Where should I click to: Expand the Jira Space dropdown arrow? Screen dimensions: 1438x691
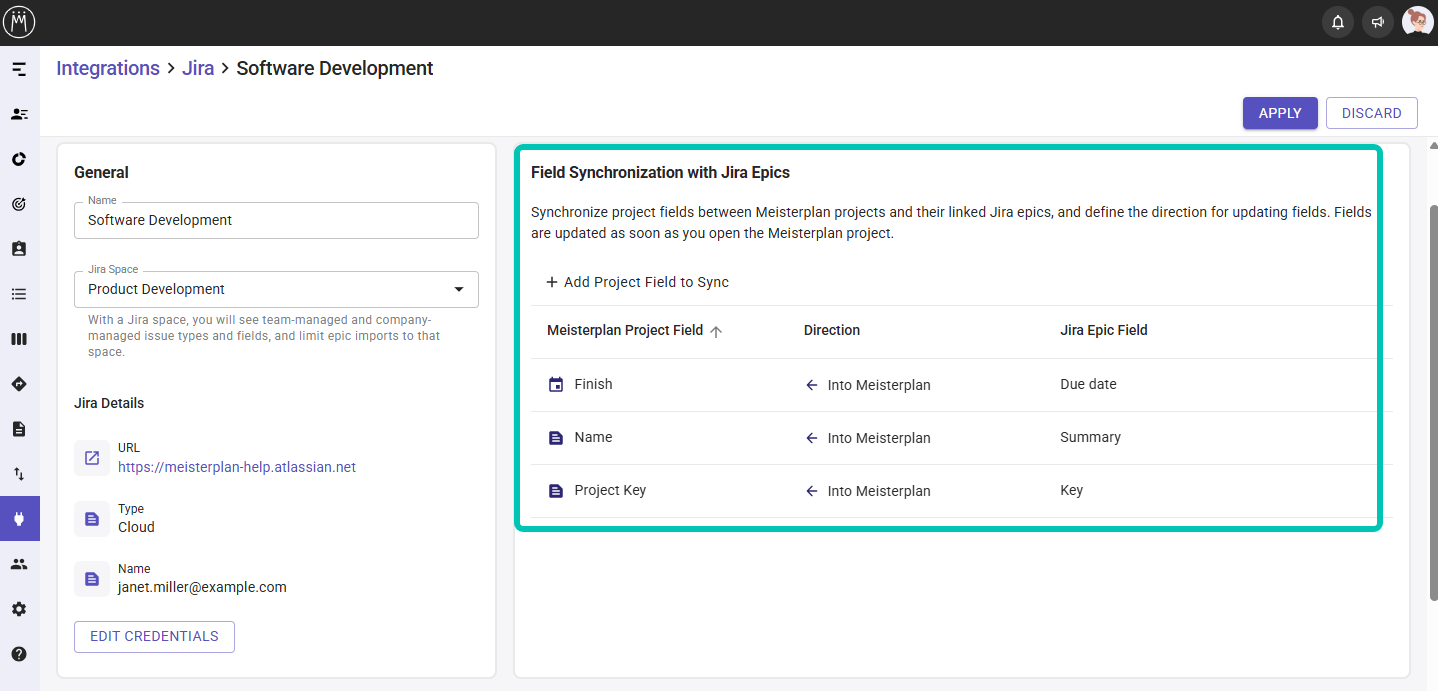[459, 289]
